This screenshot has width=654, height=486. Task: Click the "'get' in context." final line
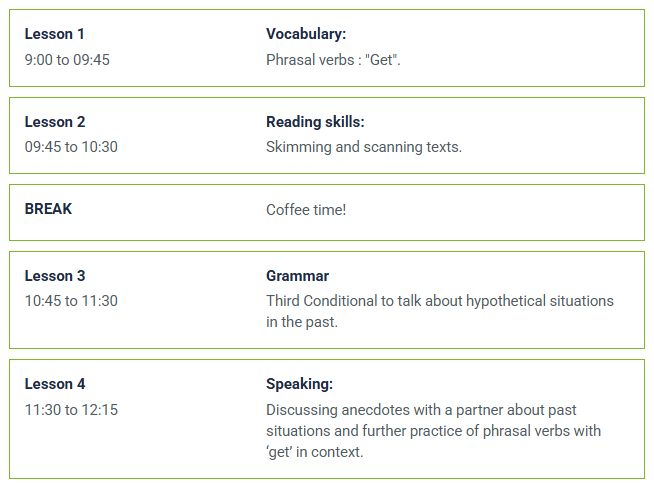pyautogui.click(x=315, y=452)
